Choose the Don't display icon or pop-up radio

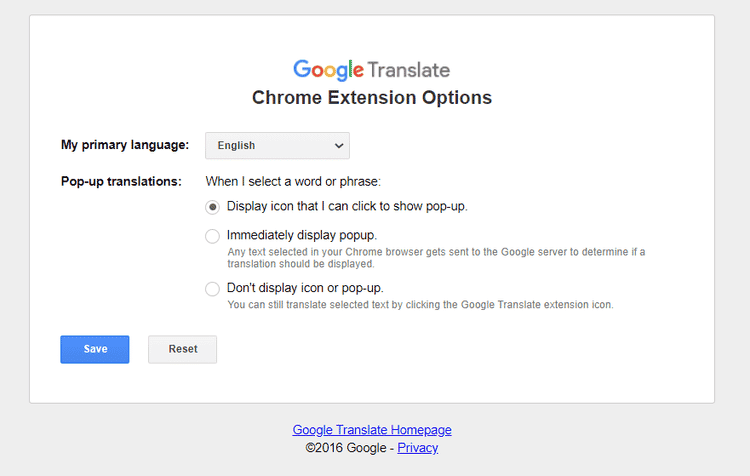[212, 289]
